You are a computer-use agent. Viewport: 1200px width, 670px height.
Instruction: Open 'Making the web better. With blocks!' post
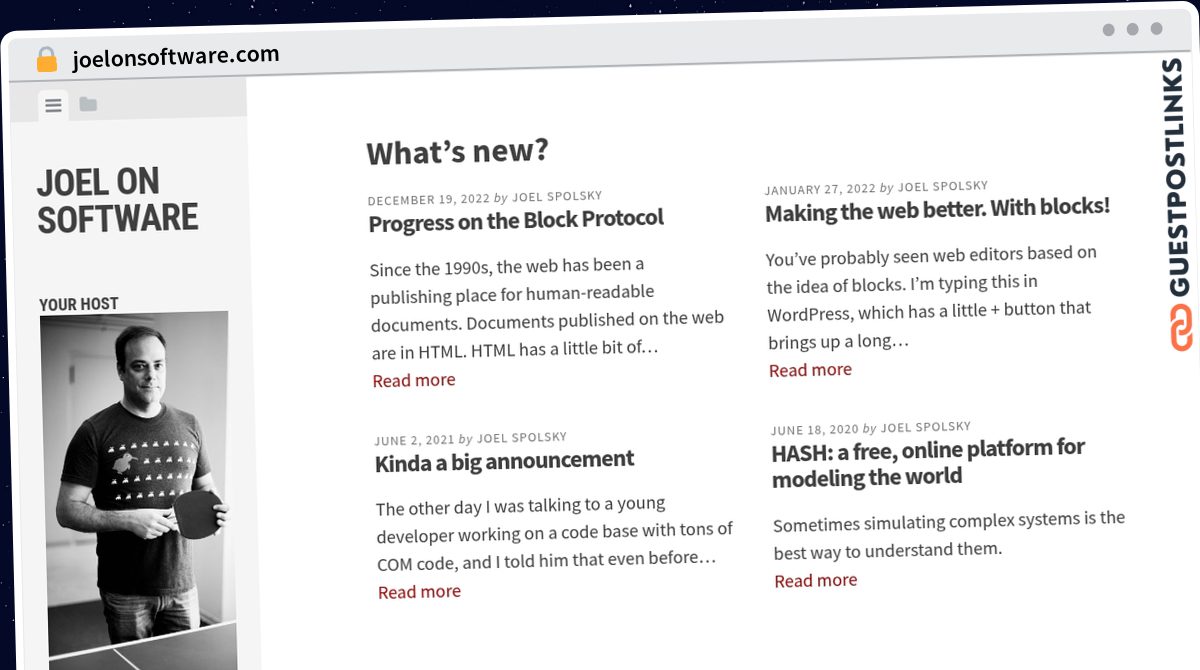click(938, 210)
